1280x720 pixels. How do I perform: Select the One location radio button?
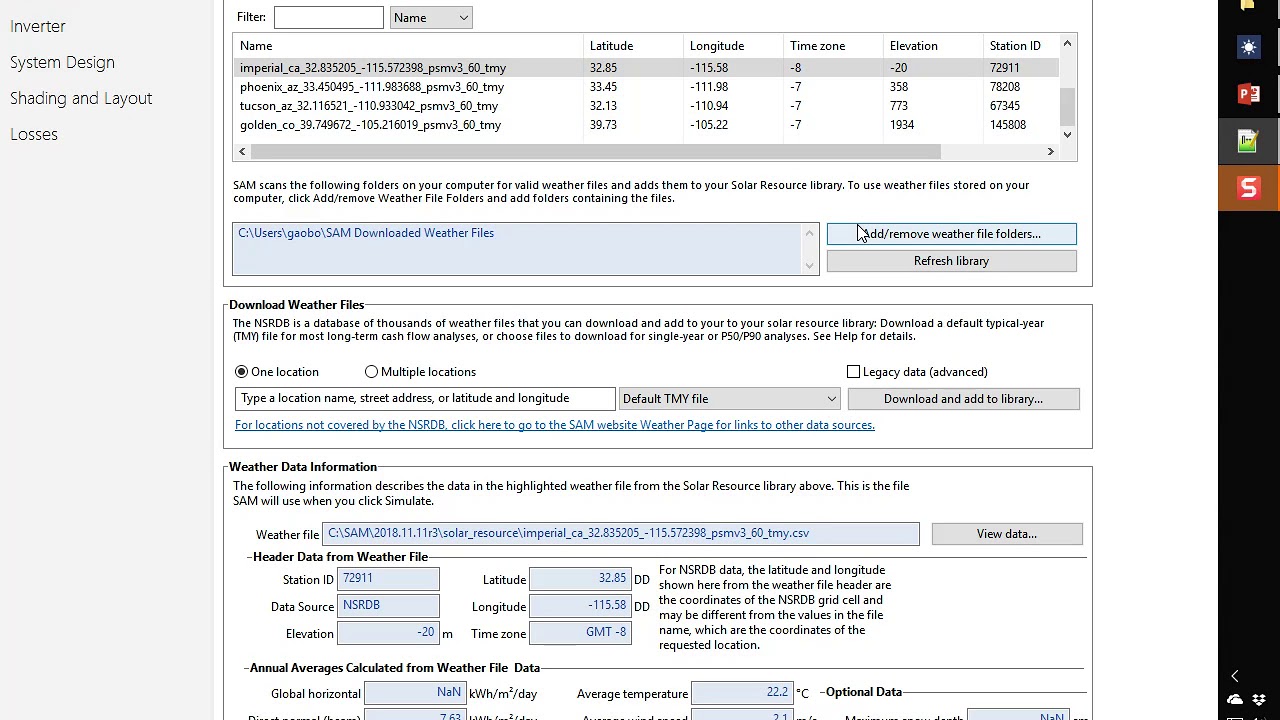[x=242, y=372]
